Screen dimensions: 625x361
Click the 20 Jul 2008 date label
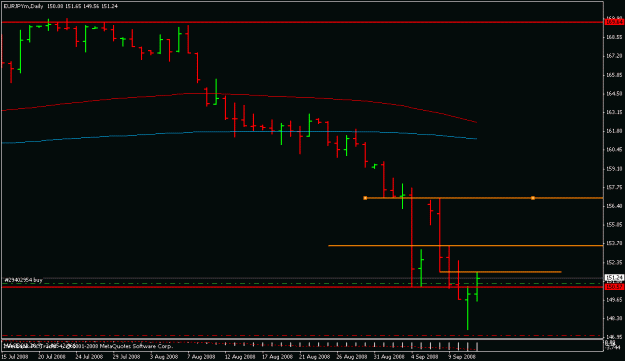[x=52, y=357]
